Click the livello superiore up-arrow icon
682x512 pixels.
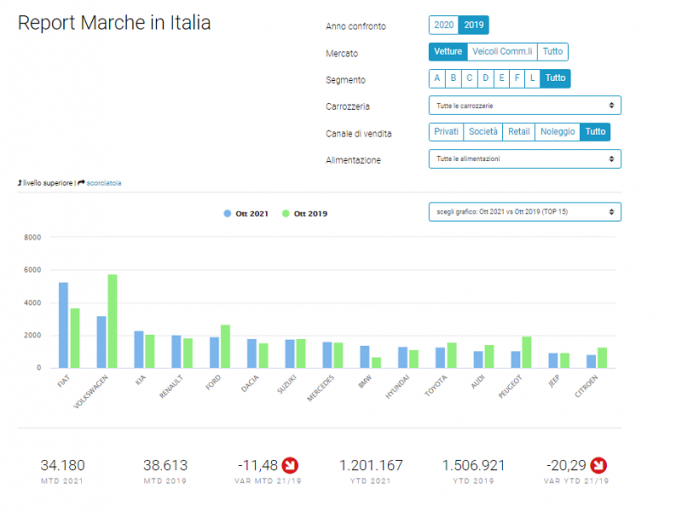(20, 183)
